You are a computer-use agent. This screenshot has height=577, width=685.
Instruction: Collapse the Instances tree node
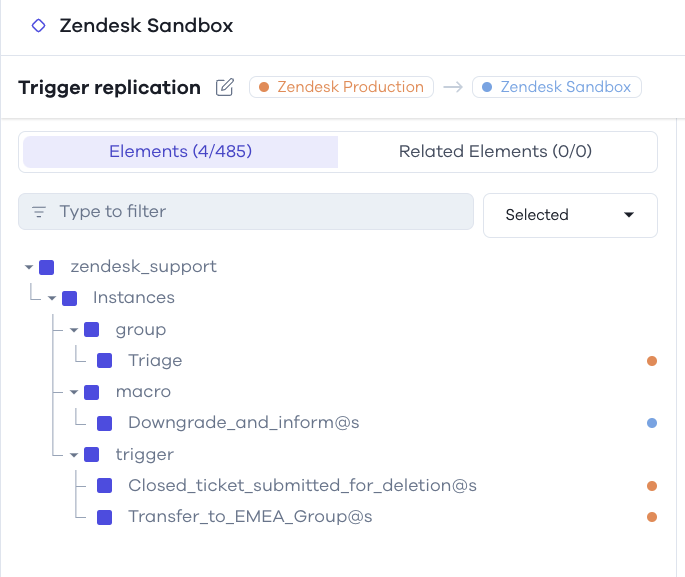[x=52, y=298]
